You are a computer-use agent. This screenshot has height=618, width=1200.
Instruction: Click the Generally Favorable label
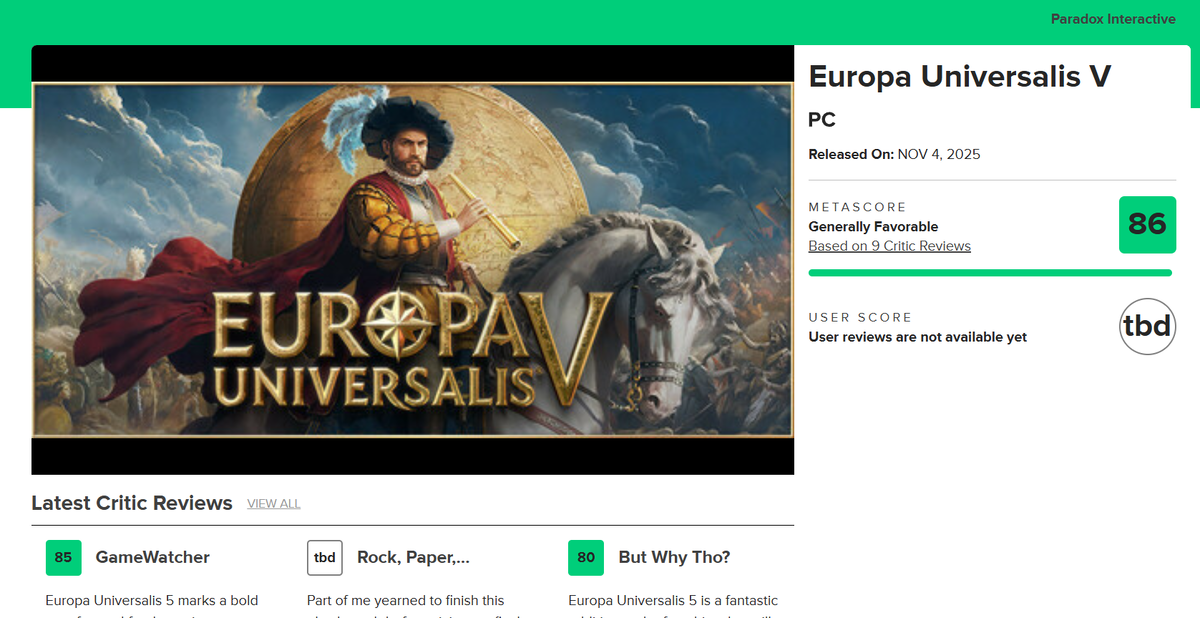click(873, 227)
